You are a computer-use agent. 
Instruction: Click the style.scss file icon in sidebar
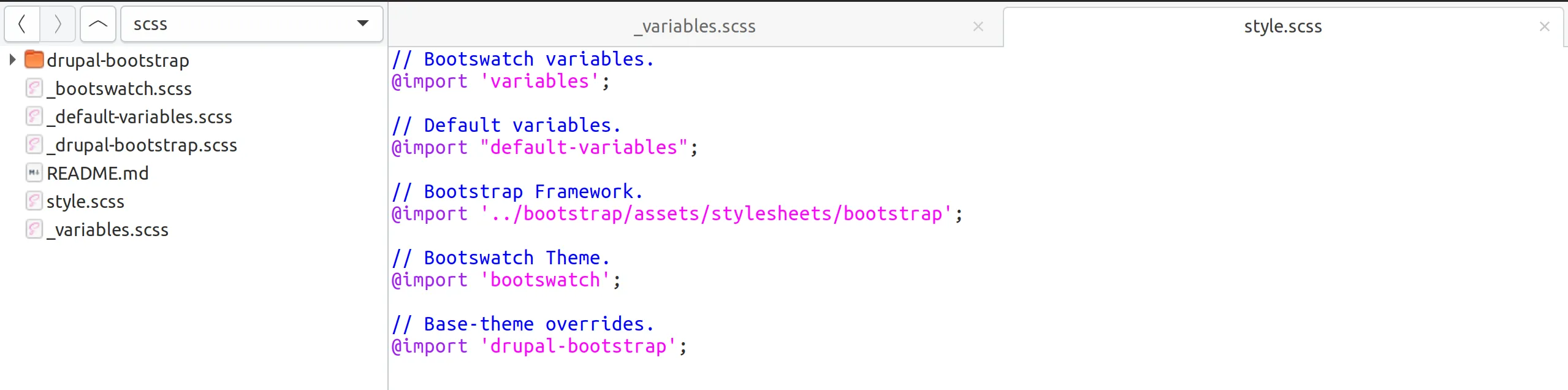(x=34, y=201)
